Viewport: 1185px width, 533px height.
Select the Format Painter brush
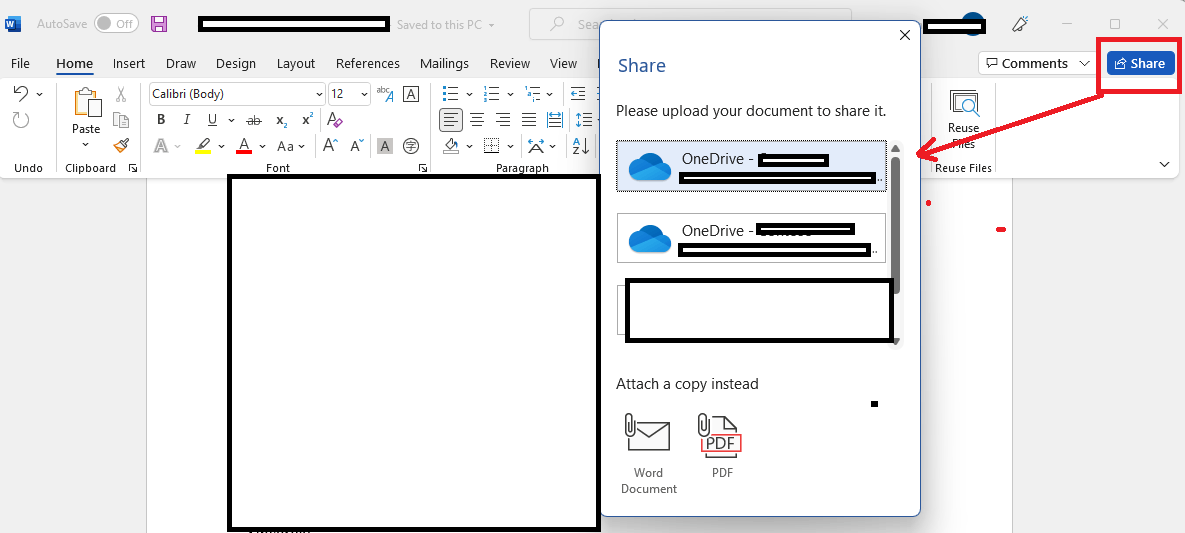pyautogui.click(x=121, y=145)
